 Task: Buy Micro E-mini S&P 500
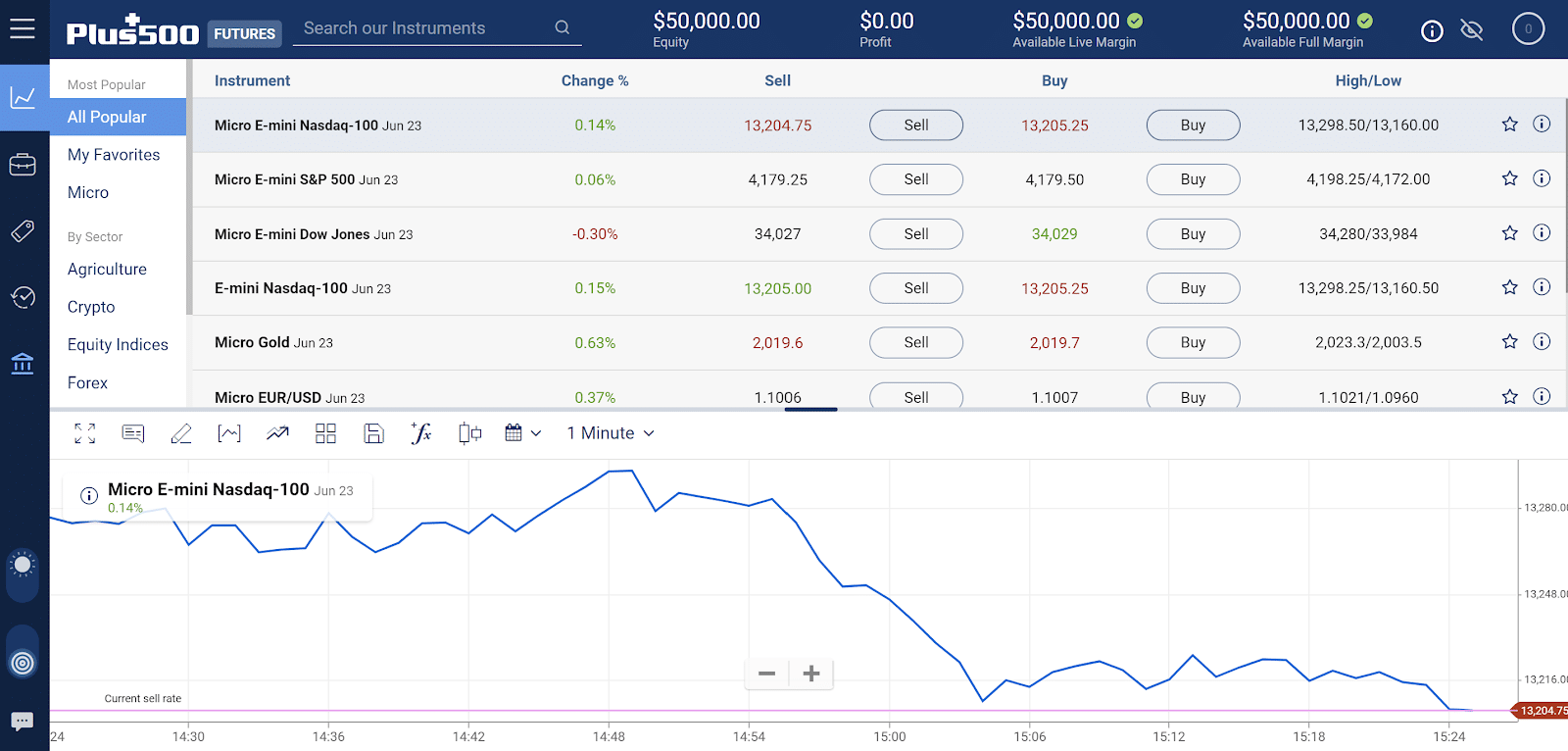(1193, 179)
